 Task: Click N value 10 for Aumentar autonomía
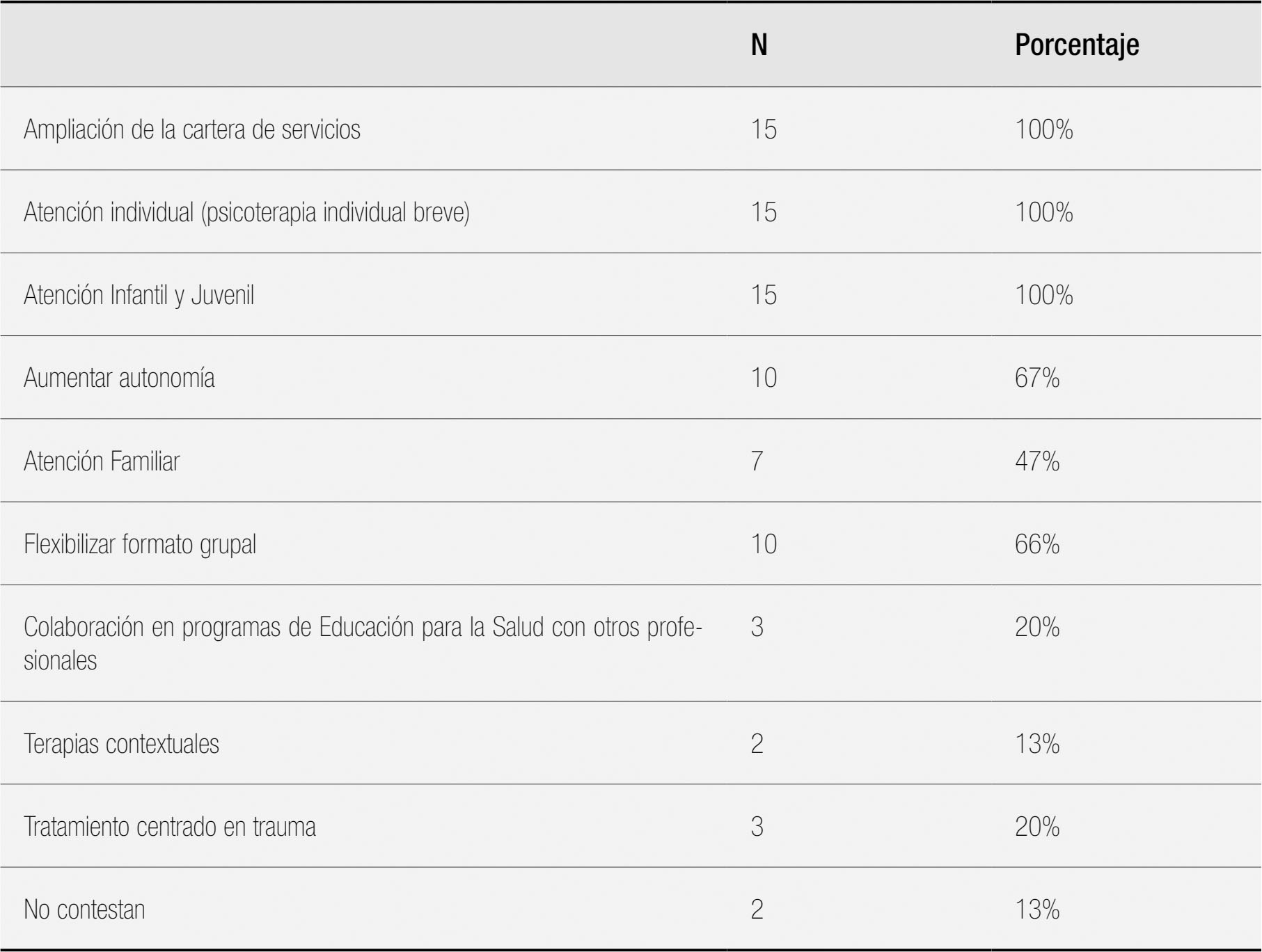763,378
